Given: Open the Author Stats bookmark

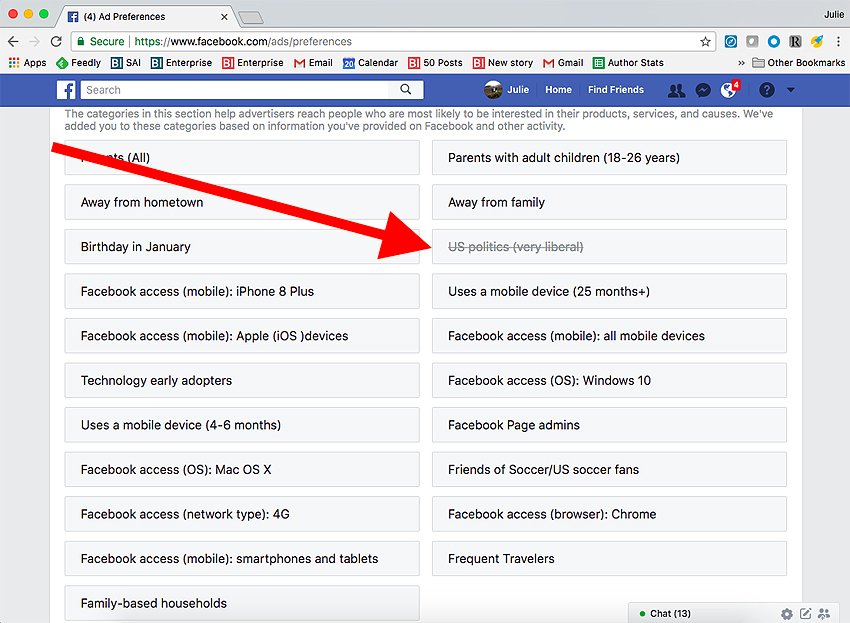Looking at the screenshot, I should 628,63.
